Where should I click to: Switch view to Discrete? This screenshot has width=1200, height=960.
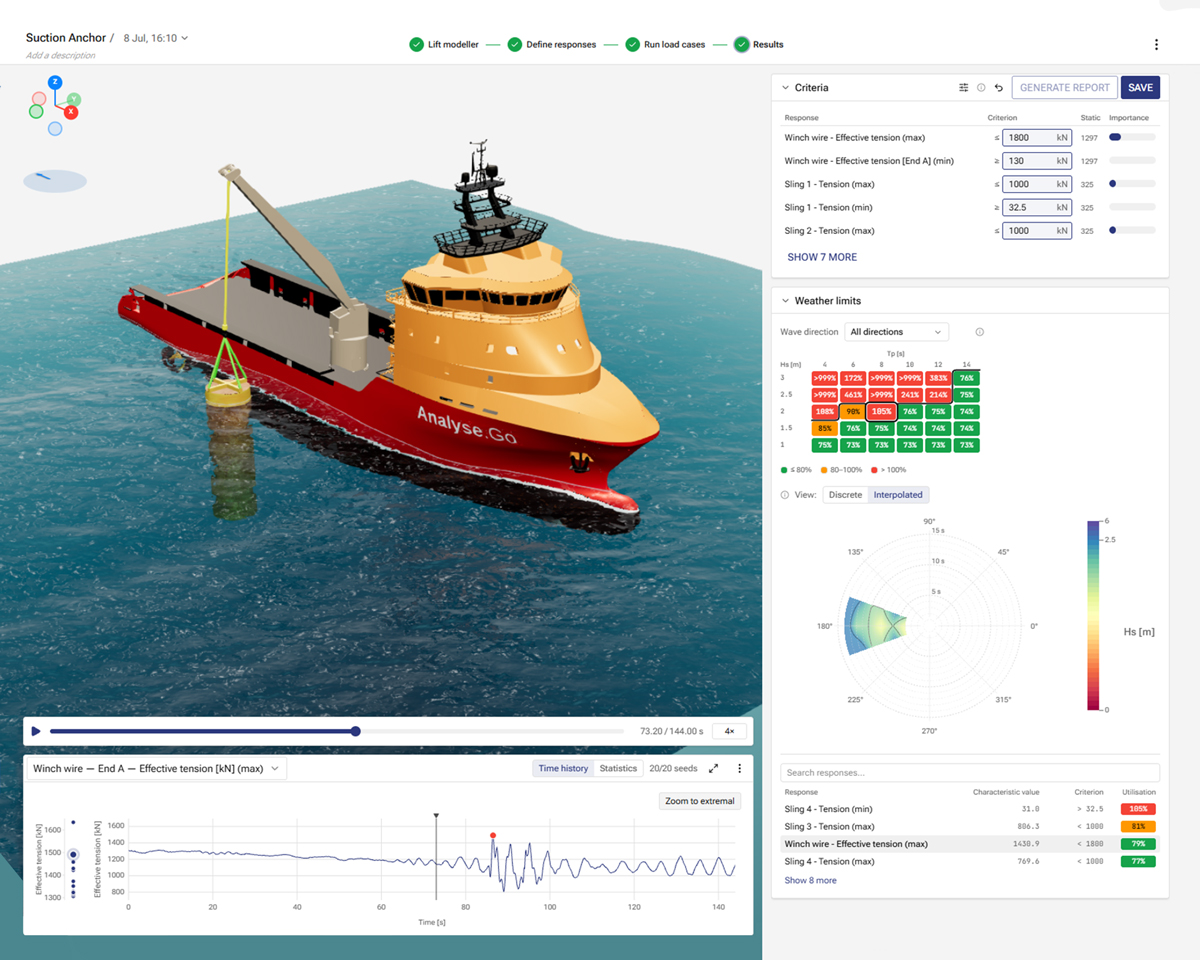845,495
